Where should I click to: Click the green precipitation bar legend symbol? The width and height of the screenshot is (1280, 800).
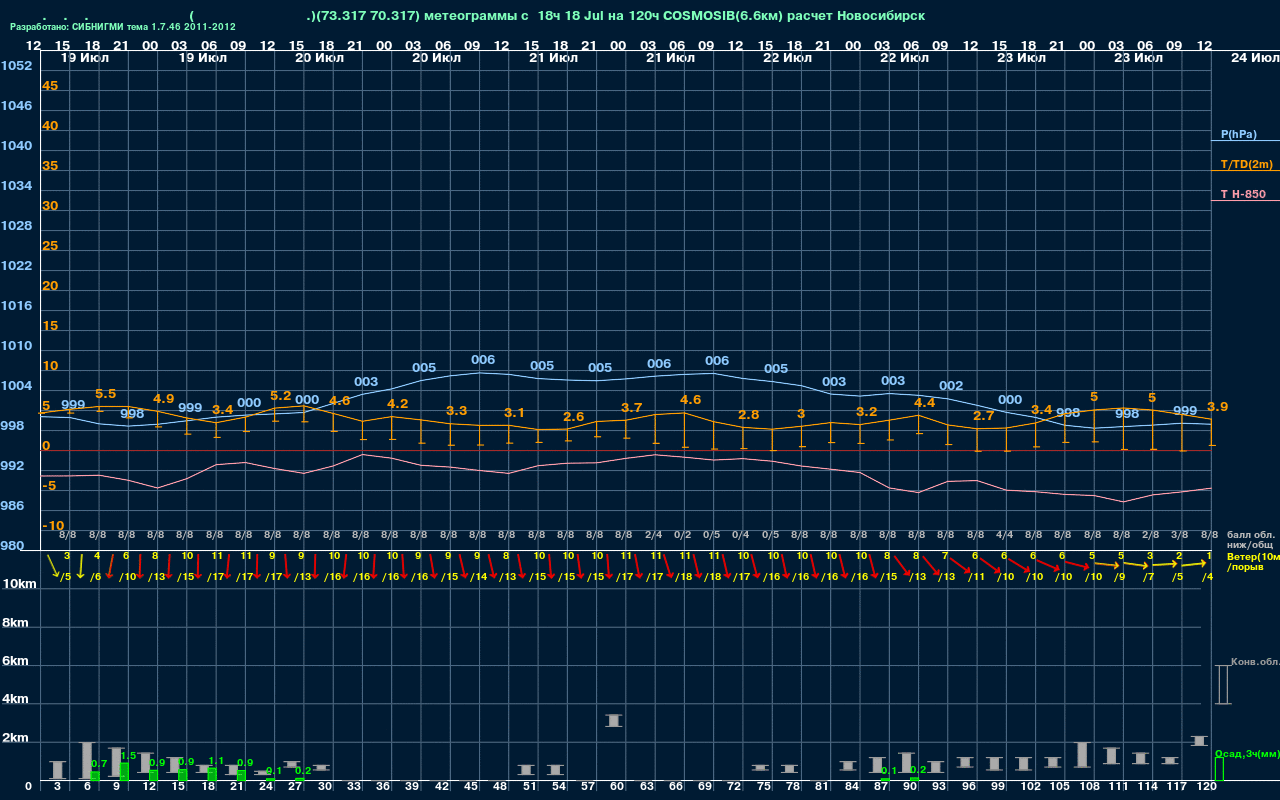(1218, 769)
